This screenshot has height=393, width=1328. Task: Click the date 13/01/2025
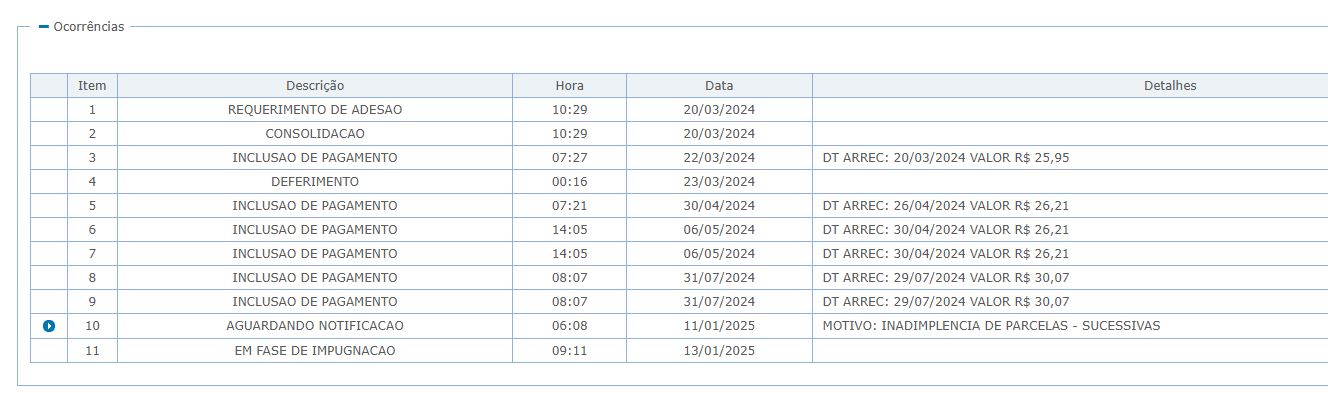click(x=719, y=350)
